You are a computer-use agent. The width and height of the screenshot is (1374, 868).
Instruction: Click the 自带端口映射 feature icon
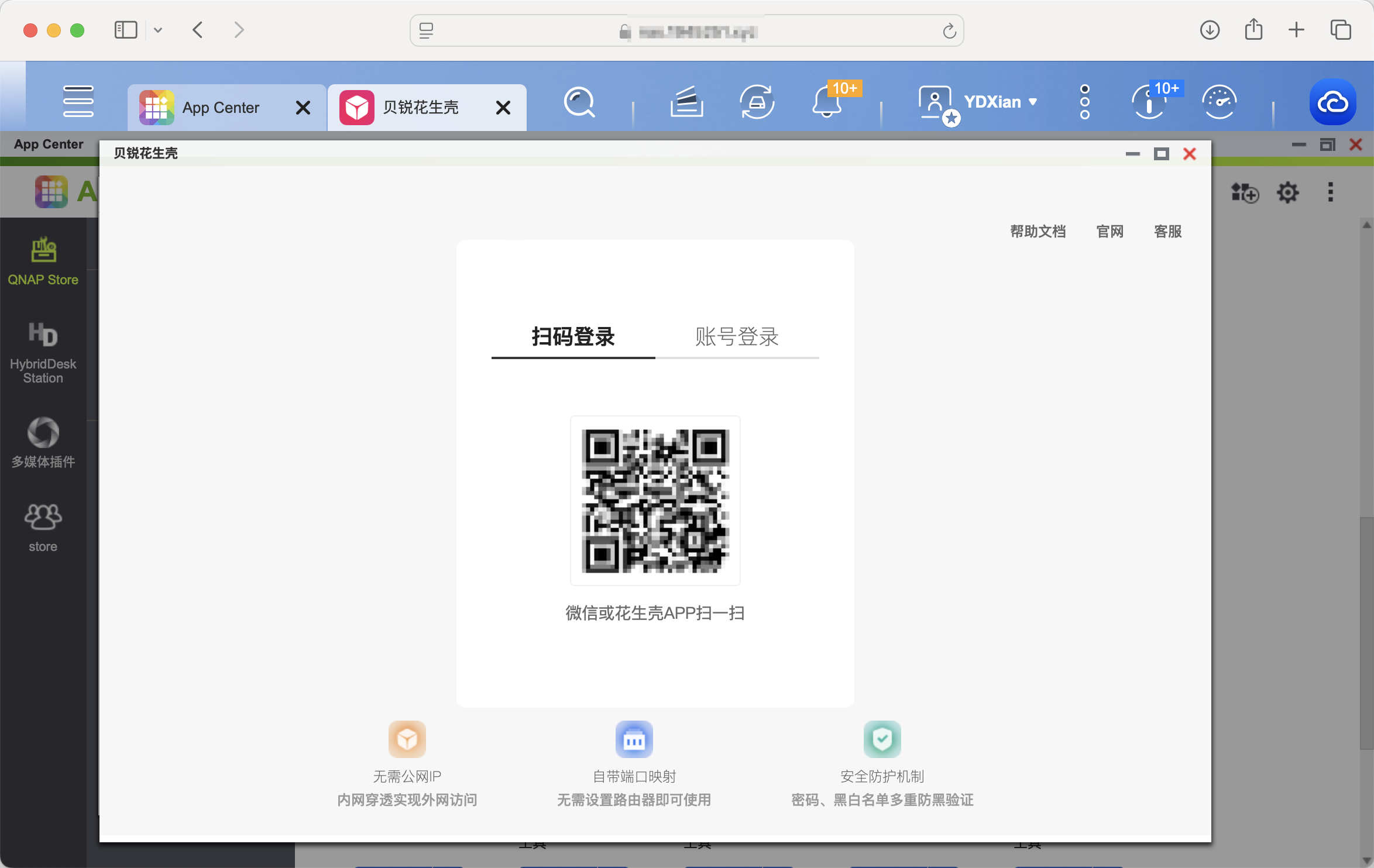tap(634, 739)
